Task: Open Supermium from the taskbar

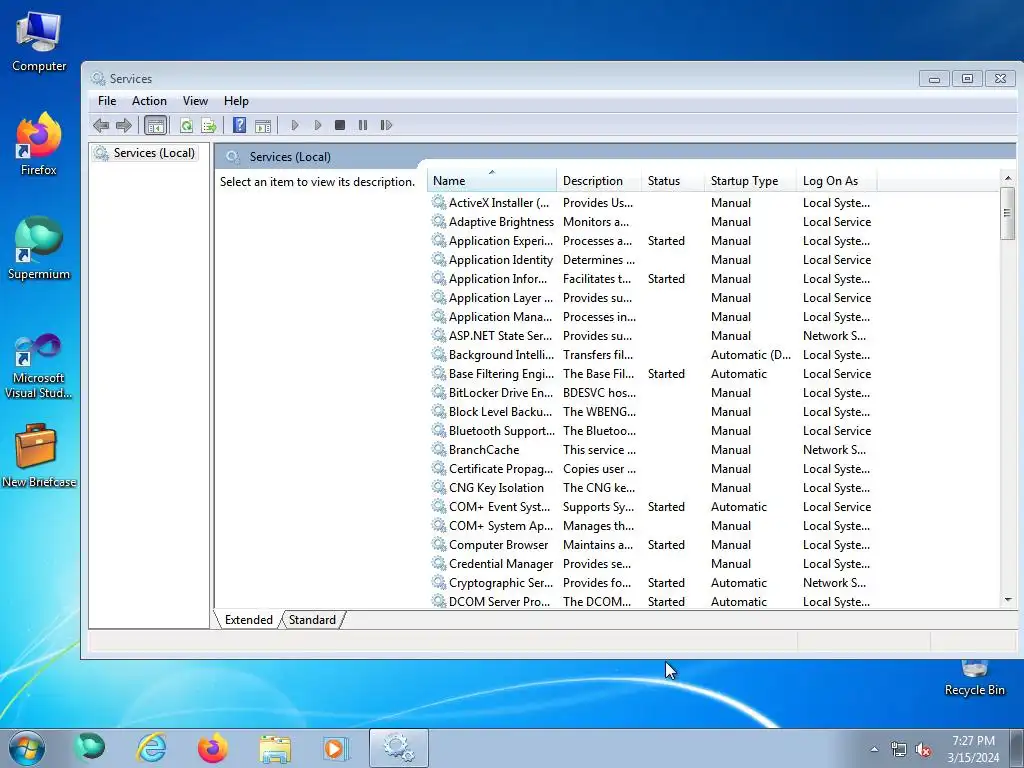Action: pos(89,748)
